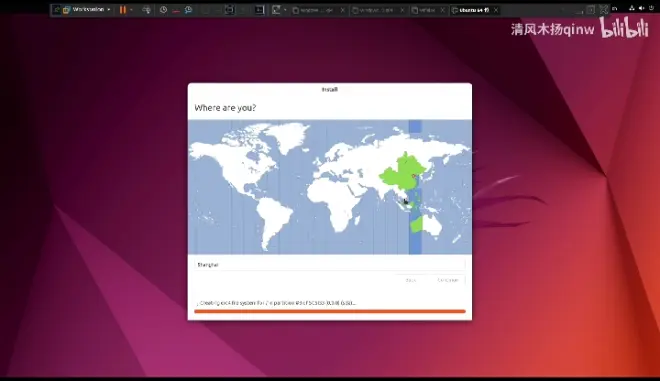Screen dimensions: 660x381
Task: Open the snapshot manager icon
Action: pos(188,10)
